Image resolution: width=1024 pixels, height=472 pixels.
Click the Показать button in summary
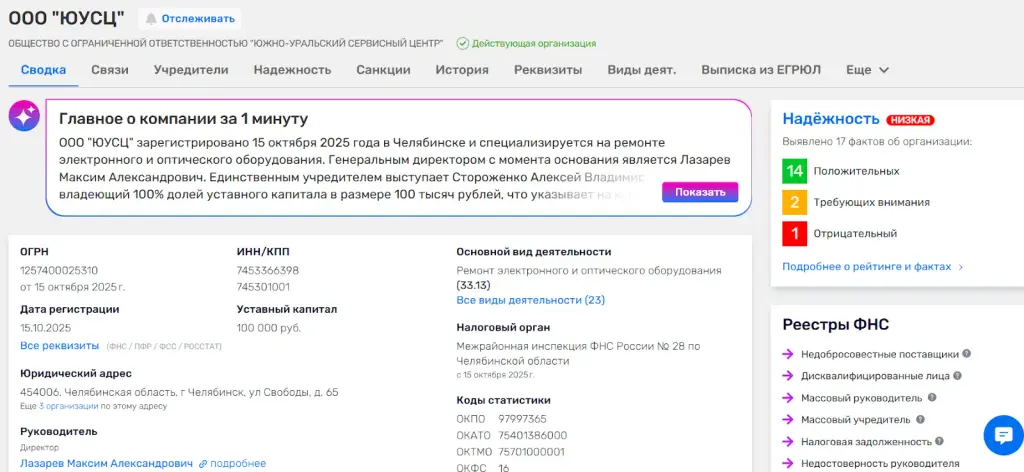click(x=700, y=192)
